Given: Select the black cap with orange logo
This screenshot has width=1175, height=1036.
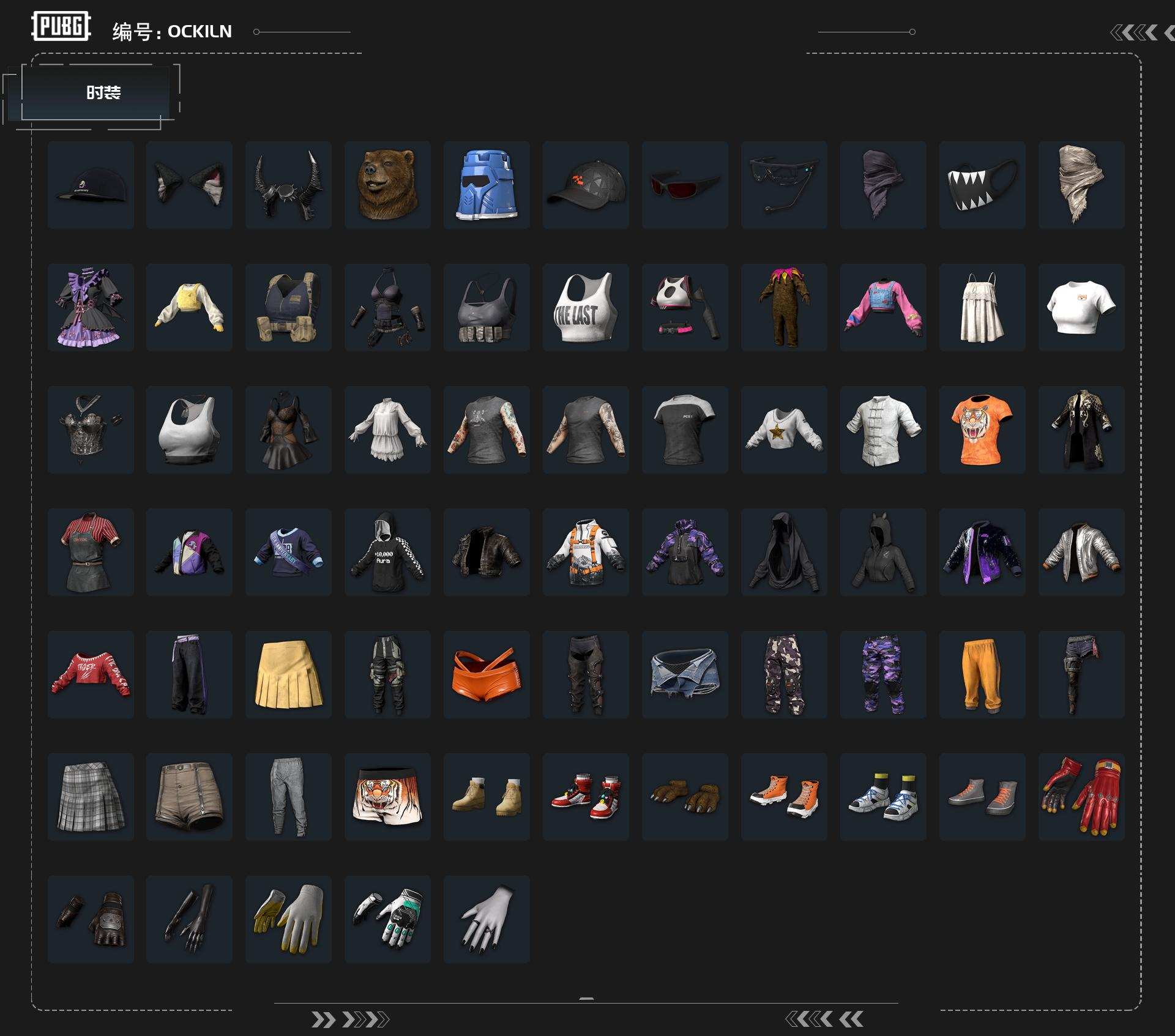Looking at the screenshot, I should click(586, 185).
